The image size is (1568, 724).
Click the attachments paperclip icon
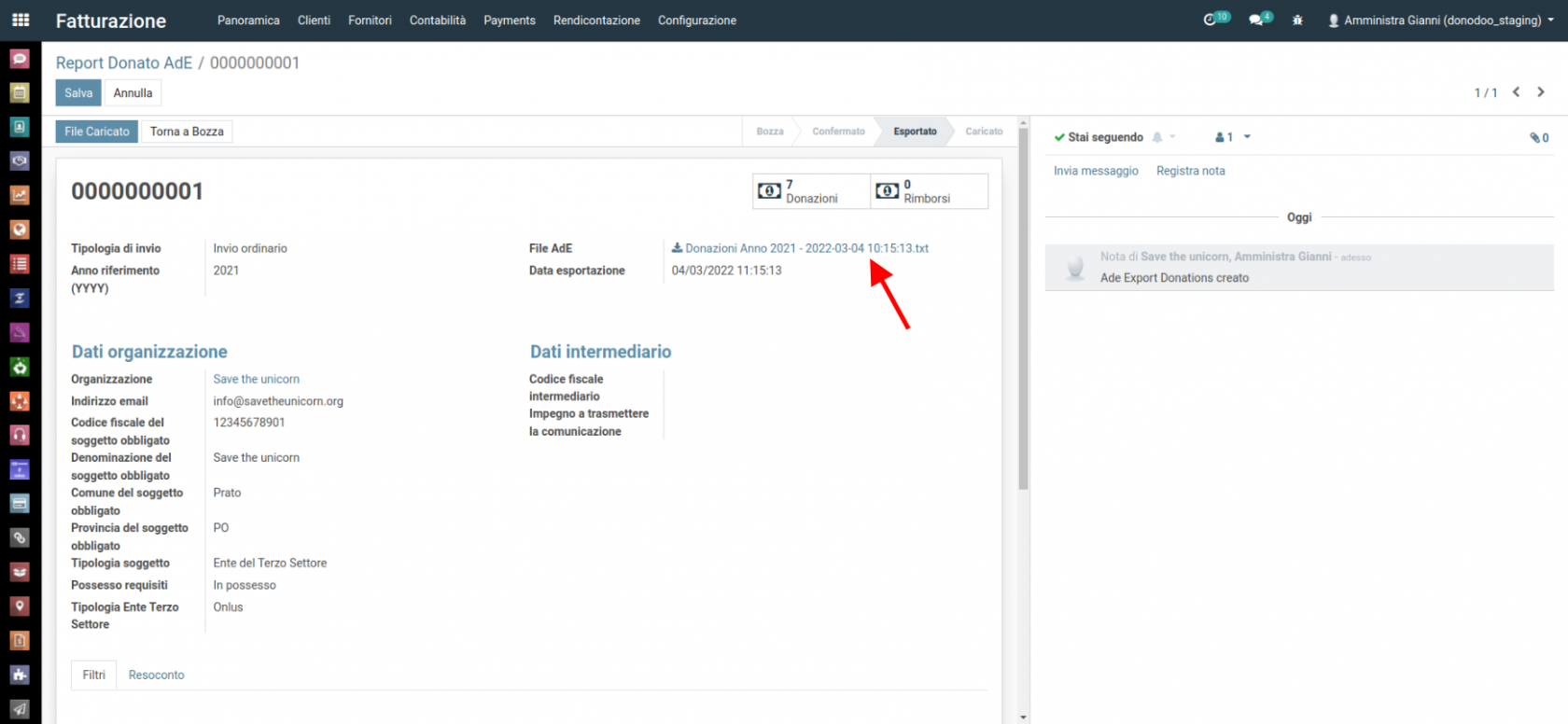click(x=1538, y=137)
